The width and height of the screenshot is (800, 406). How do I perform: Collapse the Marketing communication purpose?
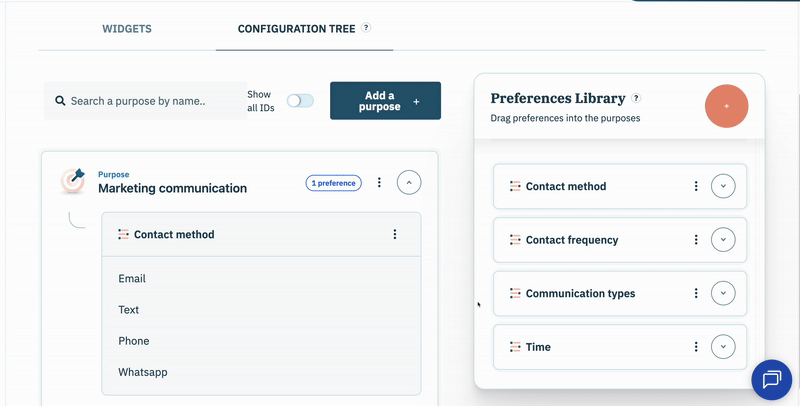(409, 183)
